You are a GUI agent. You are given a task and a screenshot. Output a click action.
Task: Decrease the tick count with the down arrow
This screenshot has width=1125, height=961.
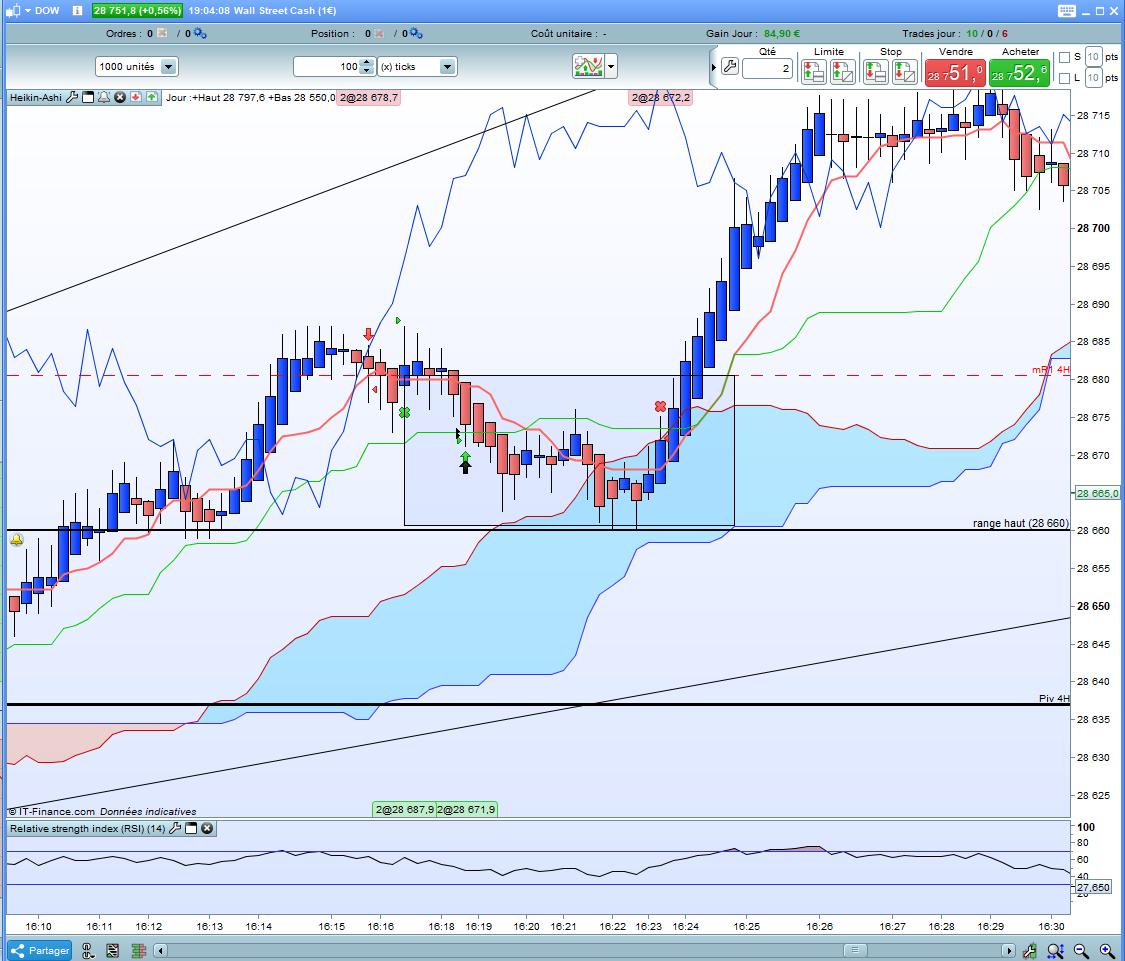367,71
